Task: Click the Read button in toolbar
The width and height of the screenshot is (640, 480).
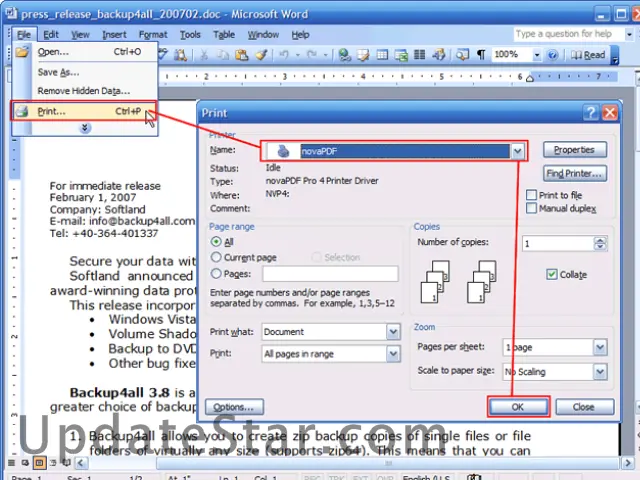Action: (x=588, y=55)
